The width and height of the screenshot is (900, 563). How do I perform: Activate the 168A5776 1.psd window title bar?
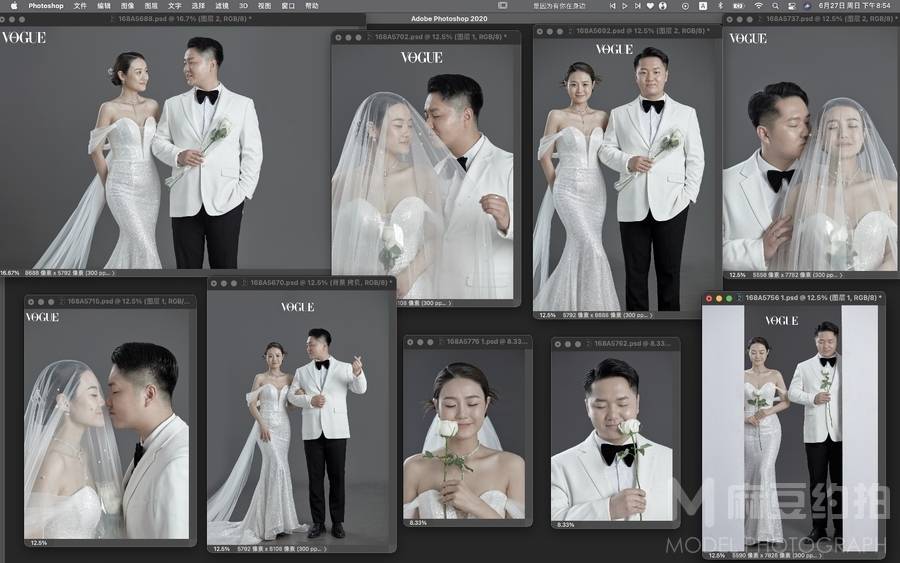tap(468, 342)
